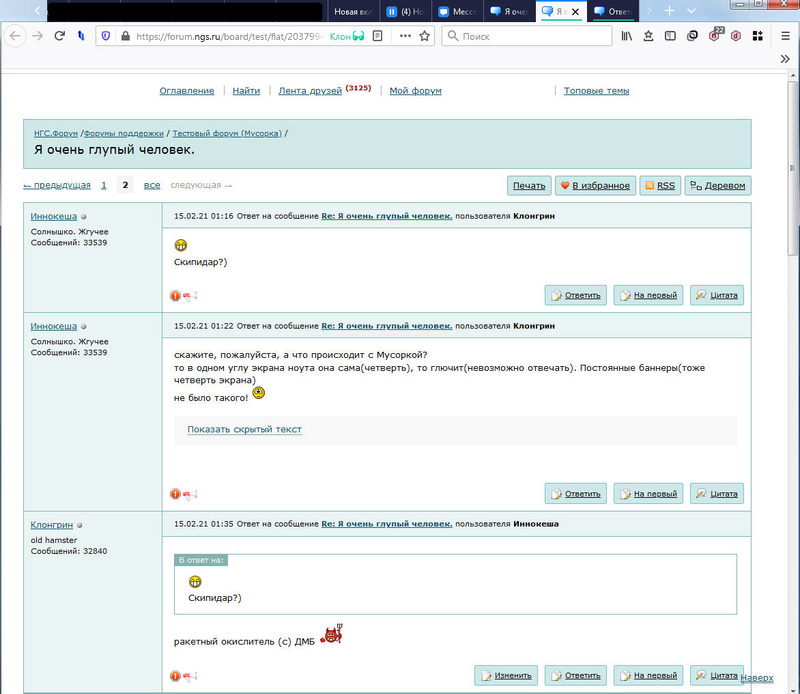Open page actions three-dot menu
The image size is (800, 694).
[x=404, y=35]
